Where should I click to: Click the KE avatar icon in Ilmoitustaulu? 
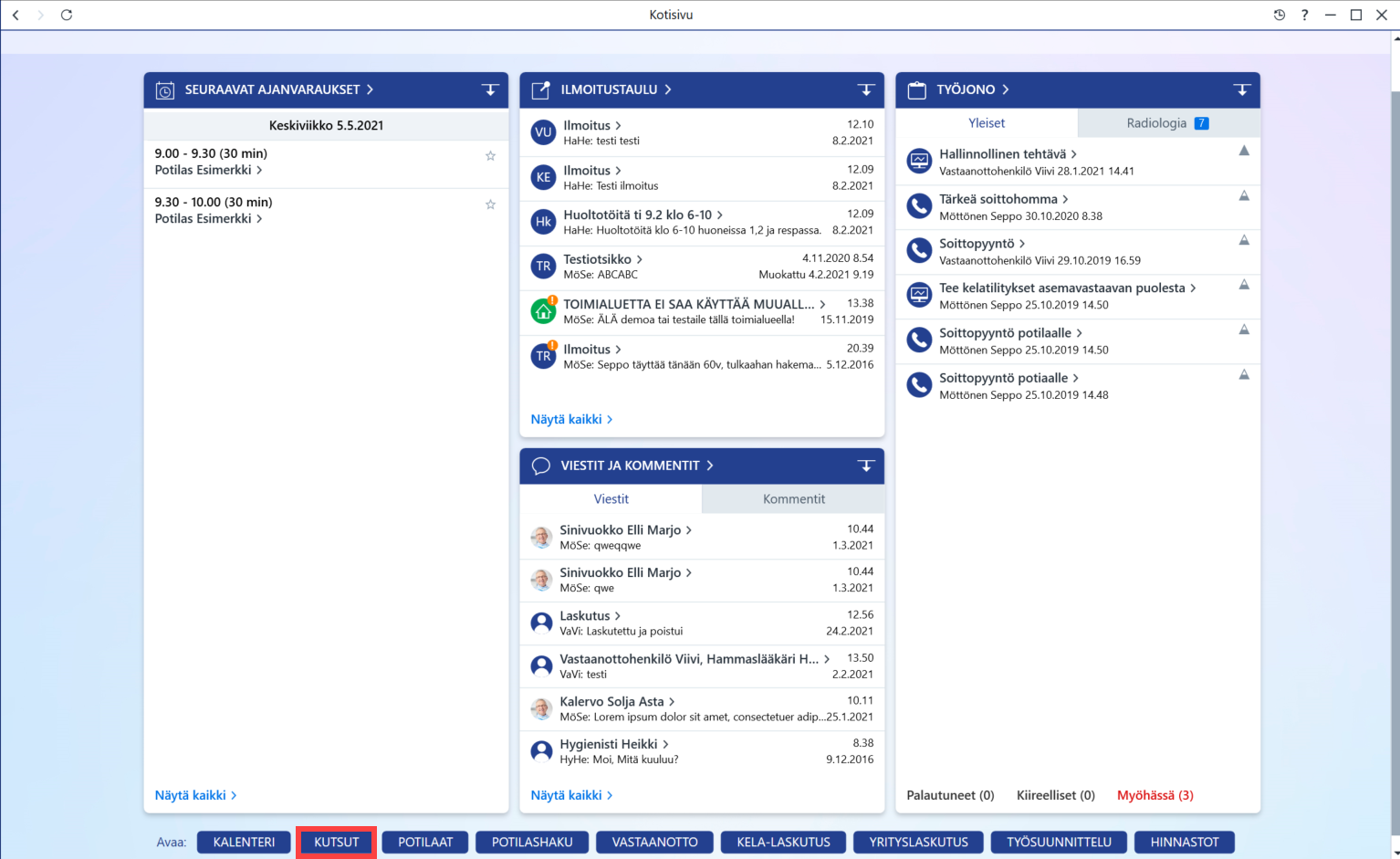[543, 177]
